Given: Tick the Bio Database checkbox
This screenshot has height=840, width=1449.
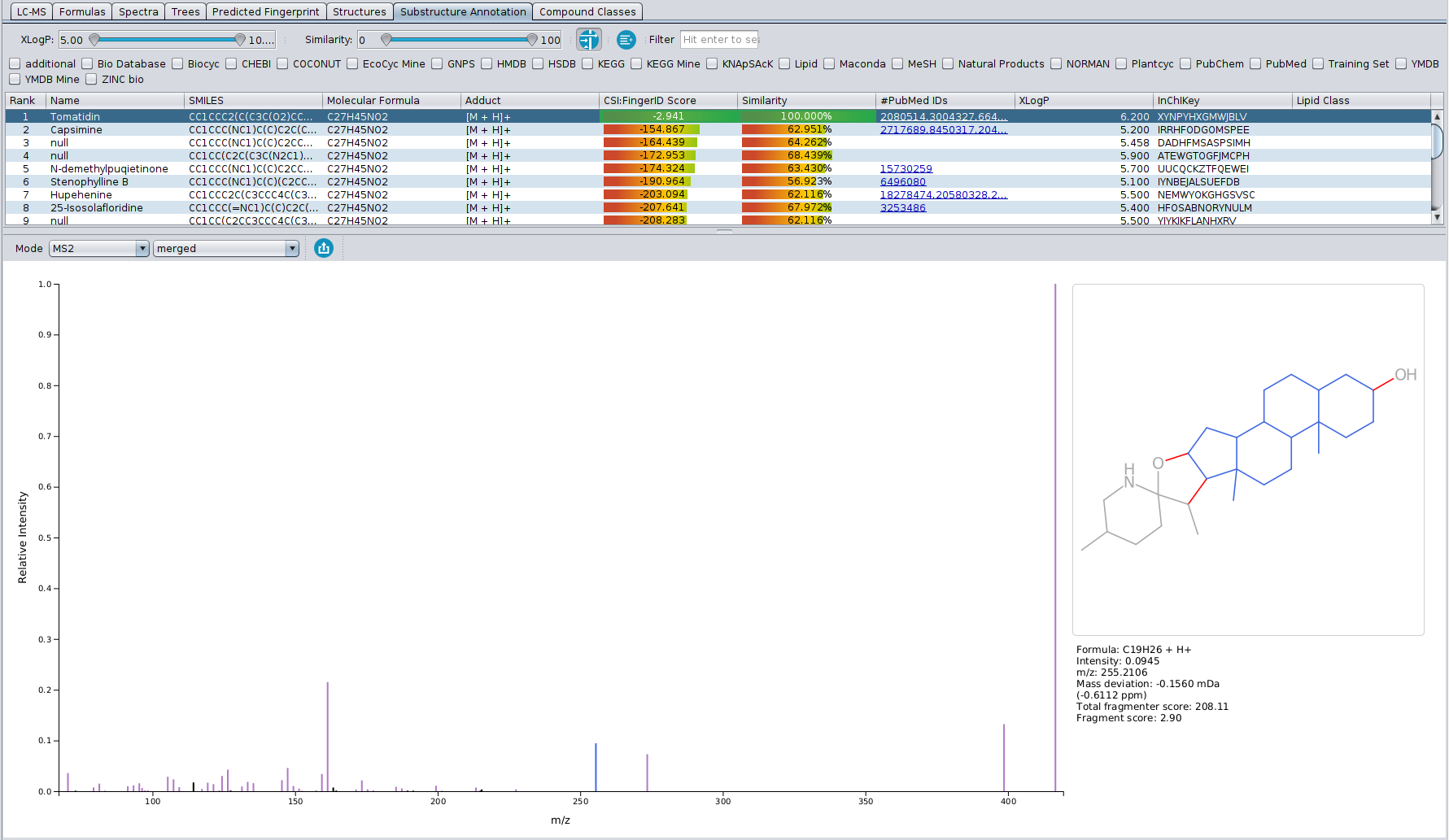Looking at the screenshot, I should pos(87,63).
